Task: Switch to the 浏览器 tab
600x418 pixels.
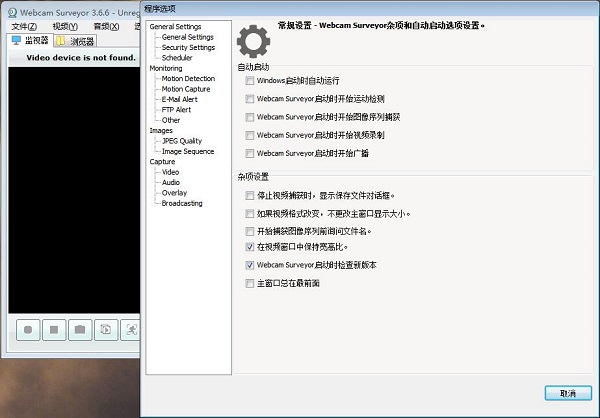Action: 75,41
